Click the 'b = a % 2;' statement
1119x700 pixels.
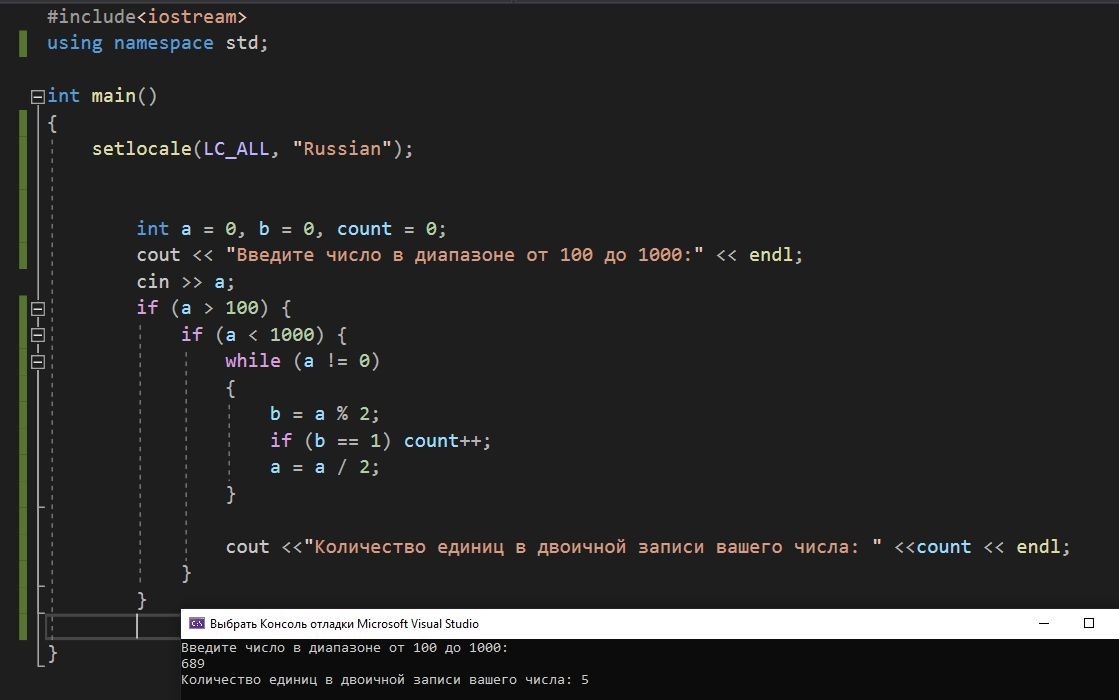pyautogui.click(x=325, y=414)
